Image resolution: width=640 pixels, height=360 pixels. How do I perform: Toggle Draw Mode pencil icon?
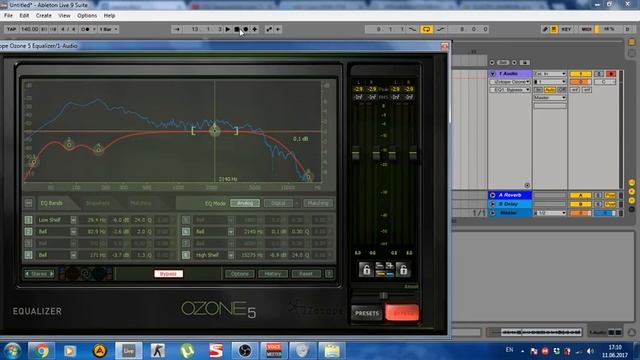click(x=544, y=29)
